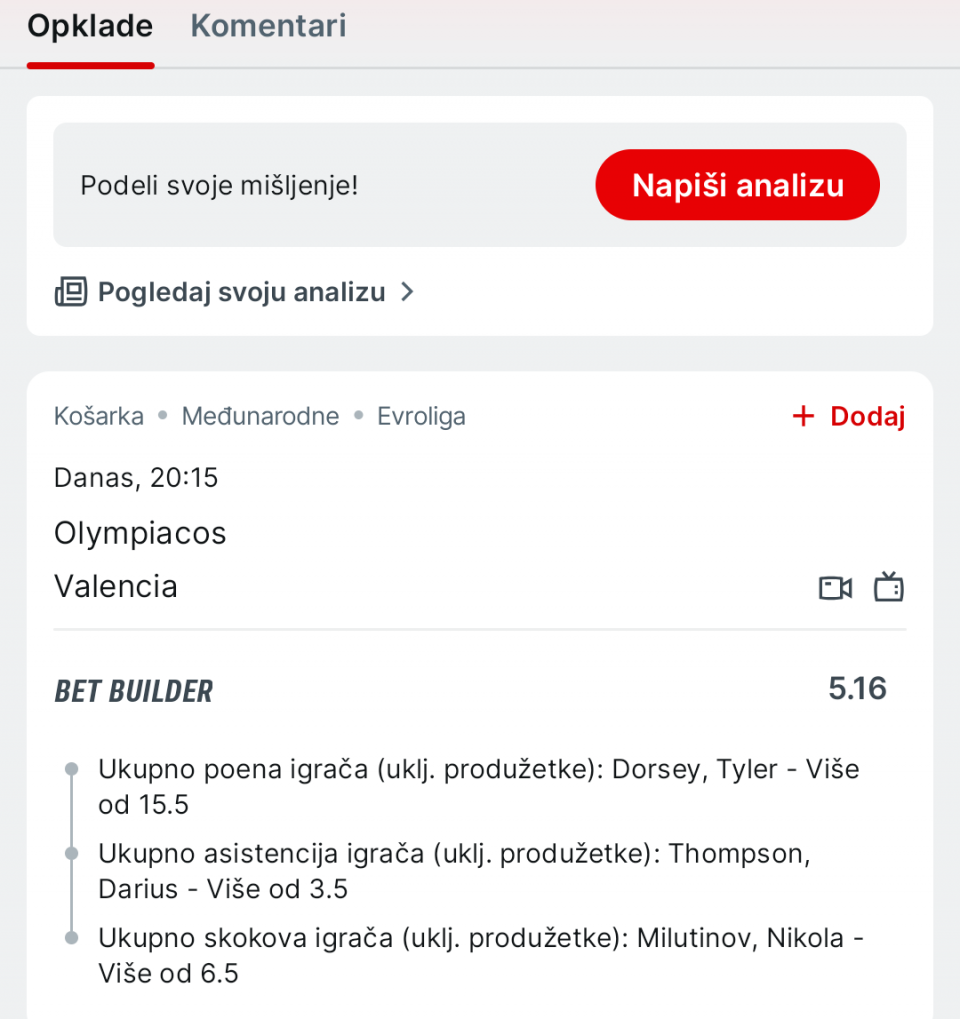Open the video stream camera icon

point(835,587)
